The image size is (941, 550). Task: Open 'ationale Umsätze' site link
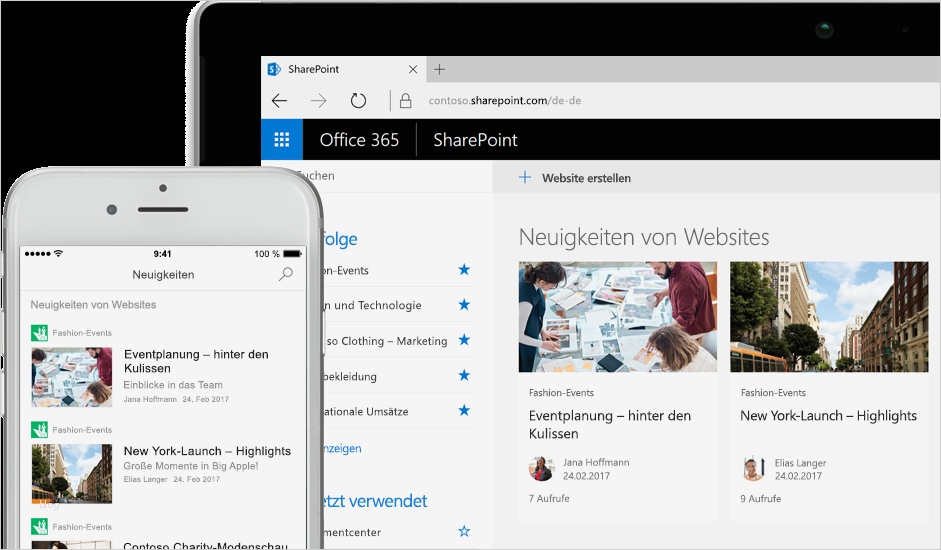[x=367, y=412]
